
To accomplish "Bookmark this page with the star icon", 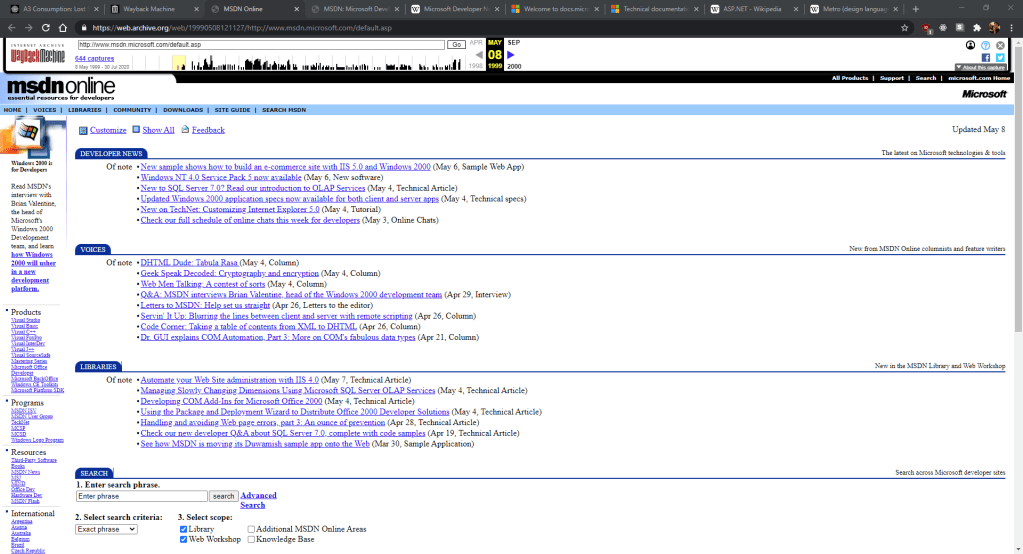I will coord(905,28).
